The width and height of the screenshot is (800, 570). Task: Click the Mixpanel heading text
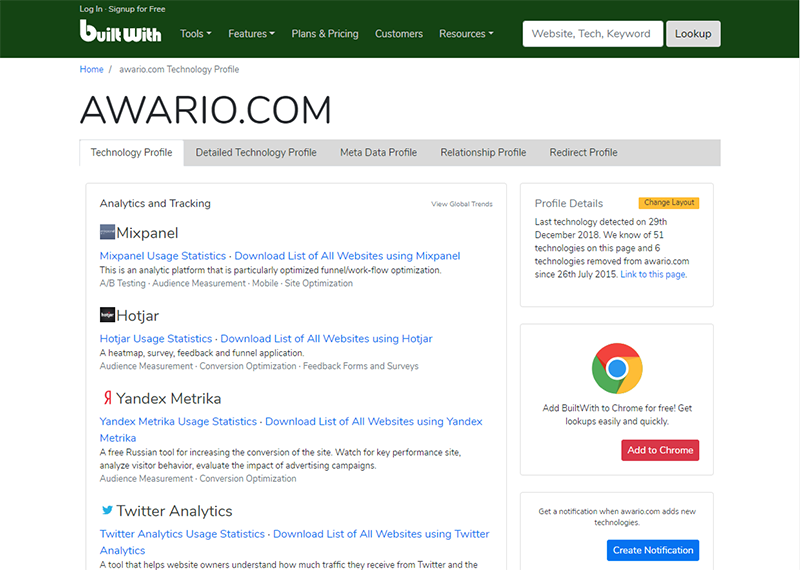147,233
